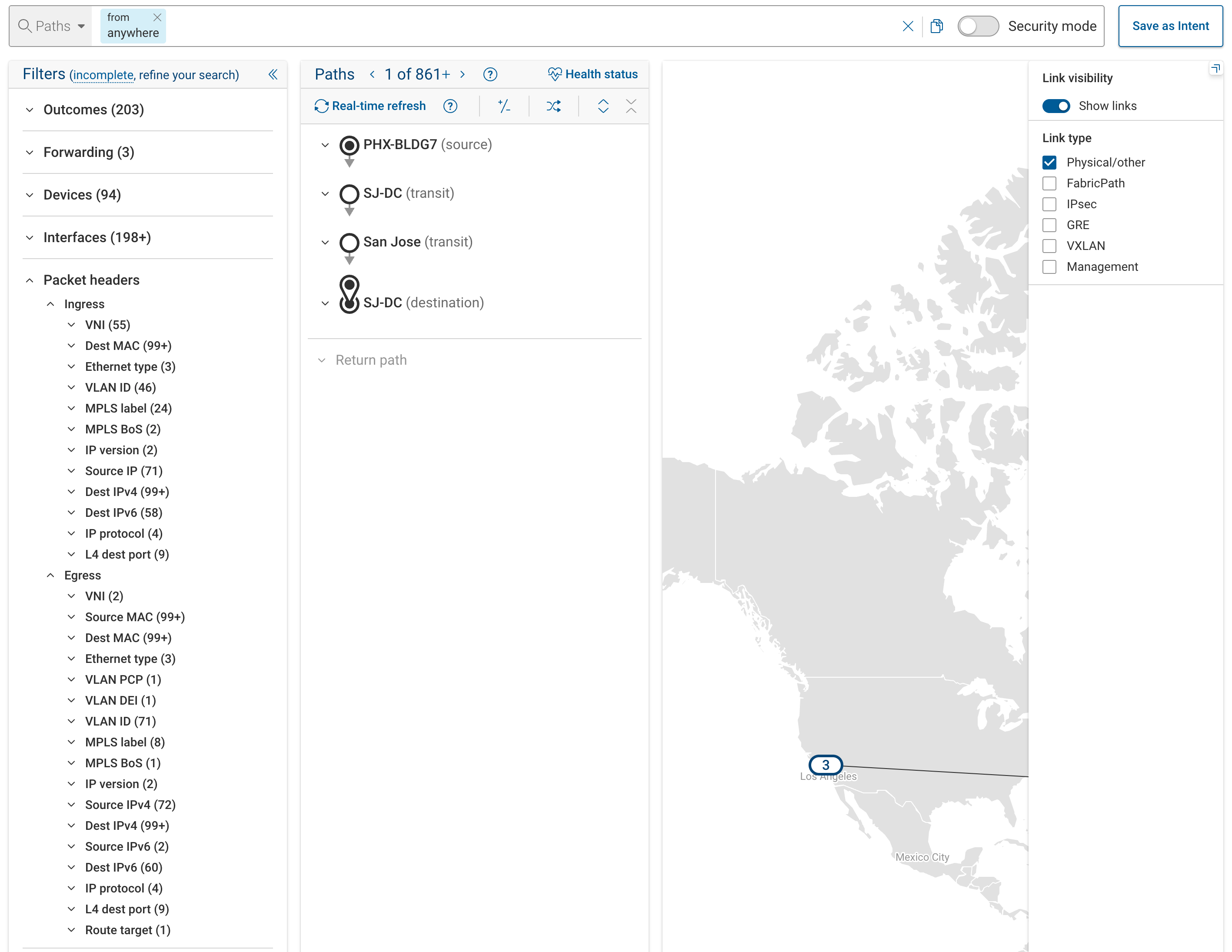The height and width of the screenshot is (952, 1232).
Task: Click the Real-time refresh icon
Action: (x=322, y=106)
